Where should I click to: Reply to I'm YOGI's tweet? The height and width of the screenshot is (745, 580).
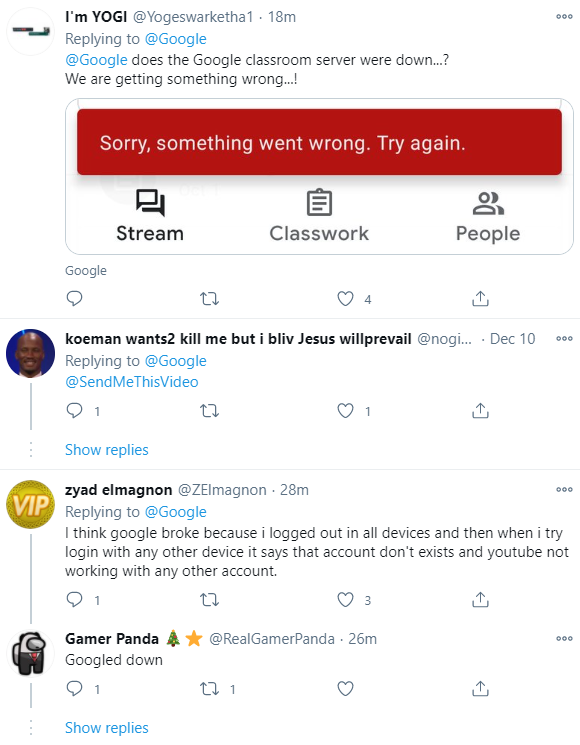coord(74,299)
